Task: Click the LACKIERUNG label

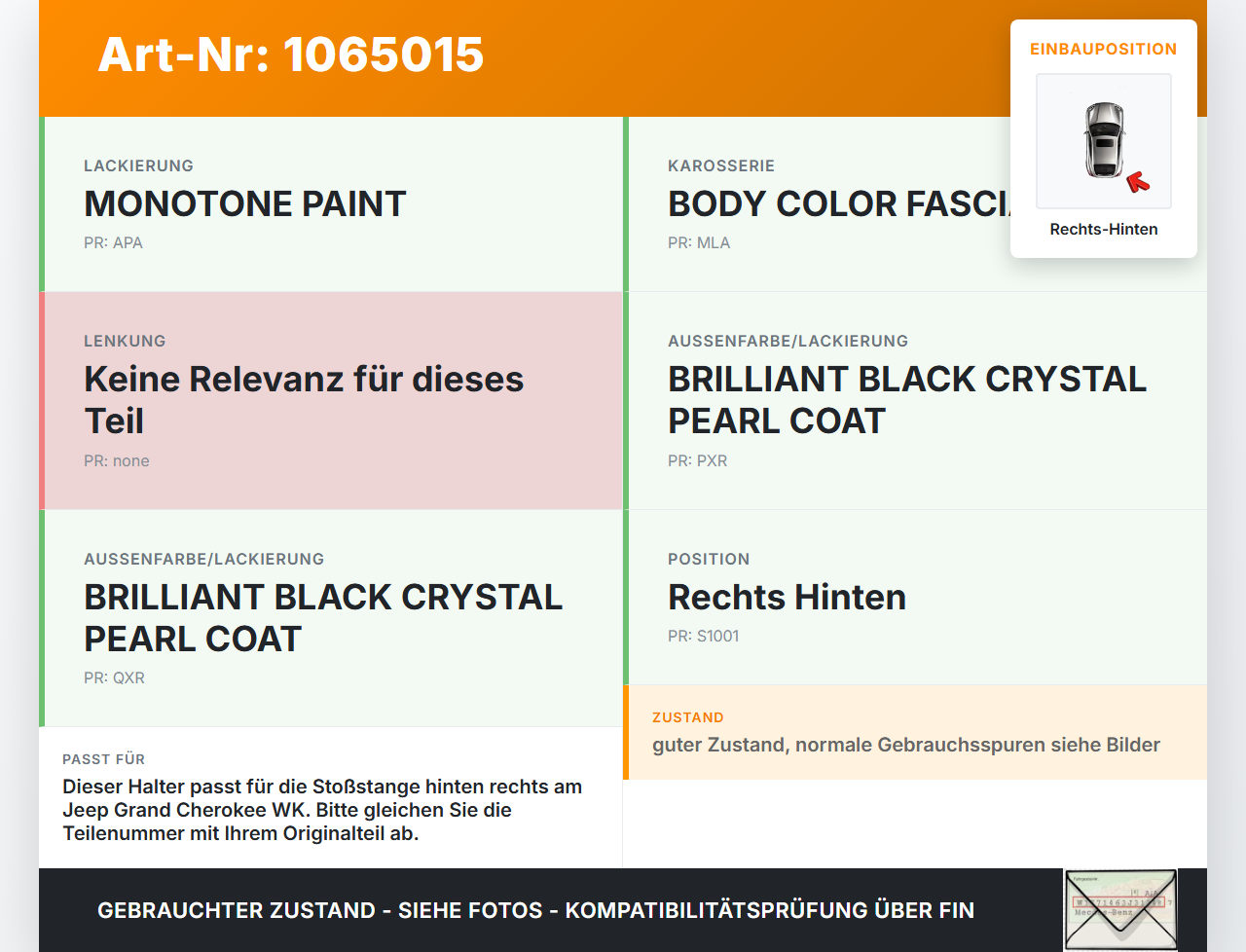Action: (x=138, y=165)
